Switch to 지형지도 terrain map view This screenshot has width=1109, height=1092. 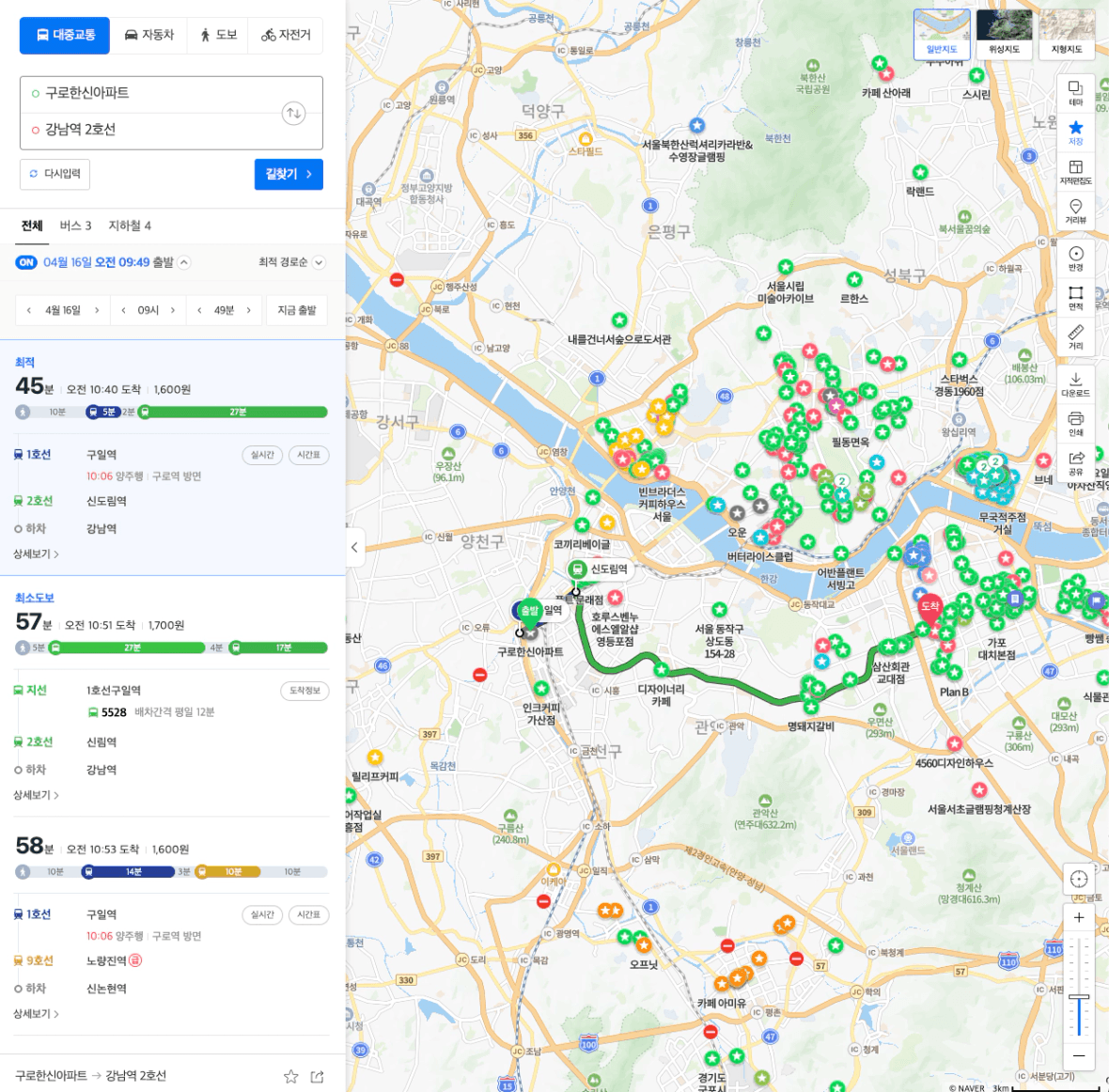[x=1067, y=33]
